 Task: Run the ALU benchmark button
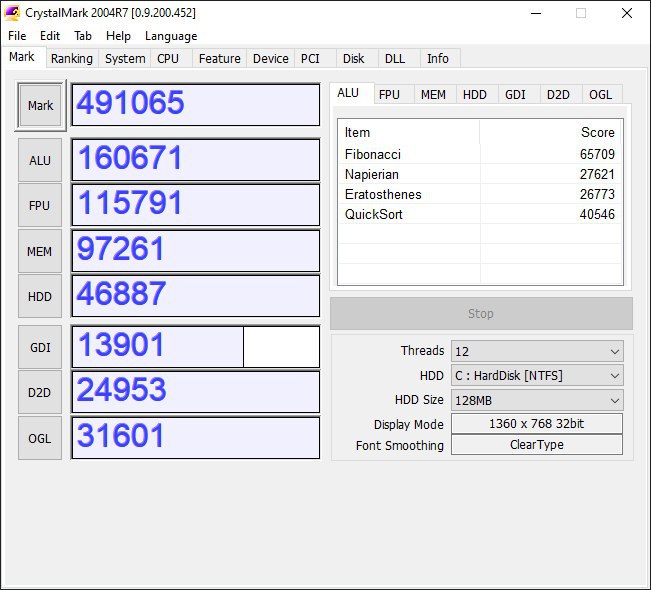40,160
